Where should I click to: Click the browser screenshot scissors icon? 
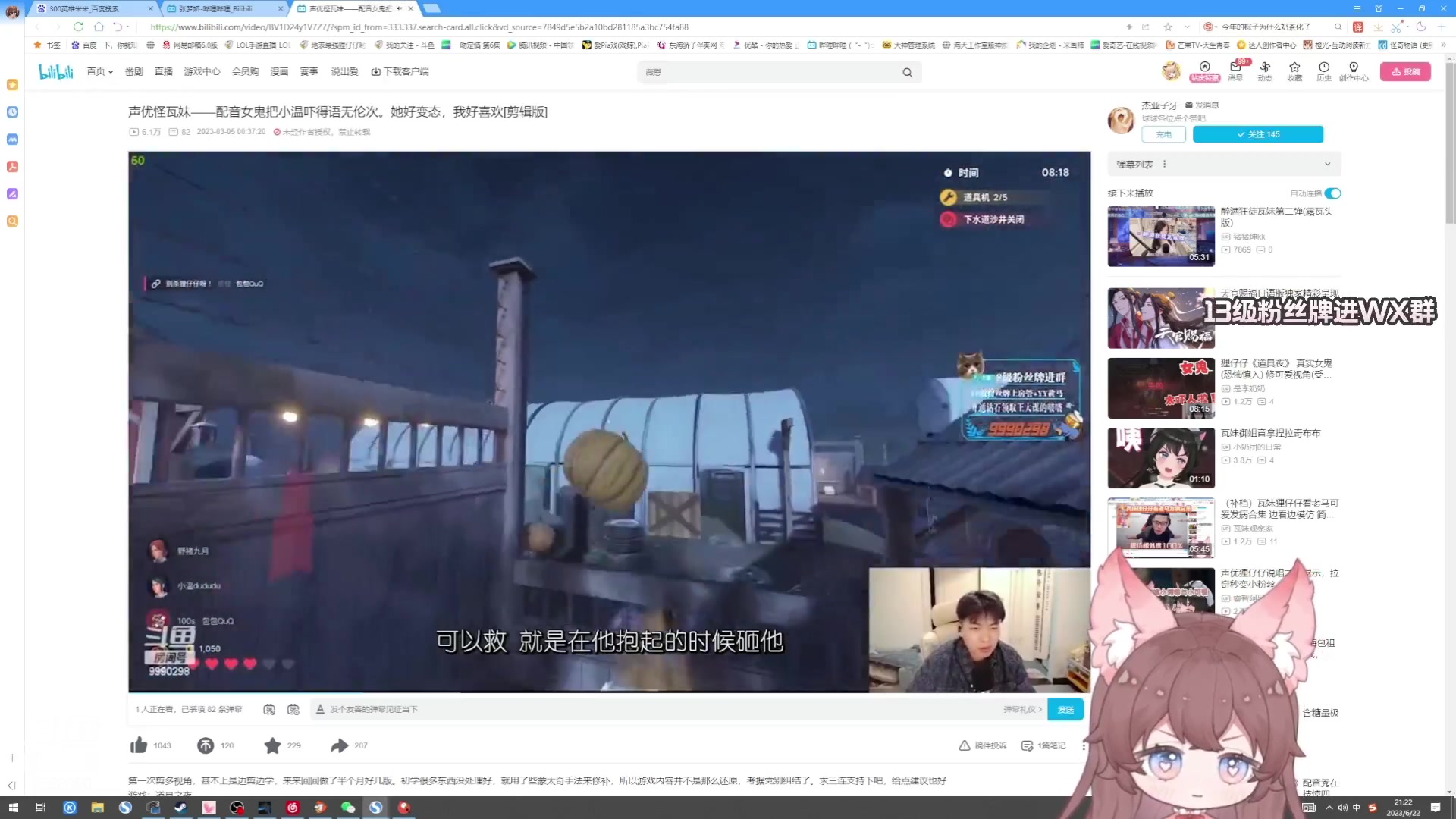pos(1396,27)
